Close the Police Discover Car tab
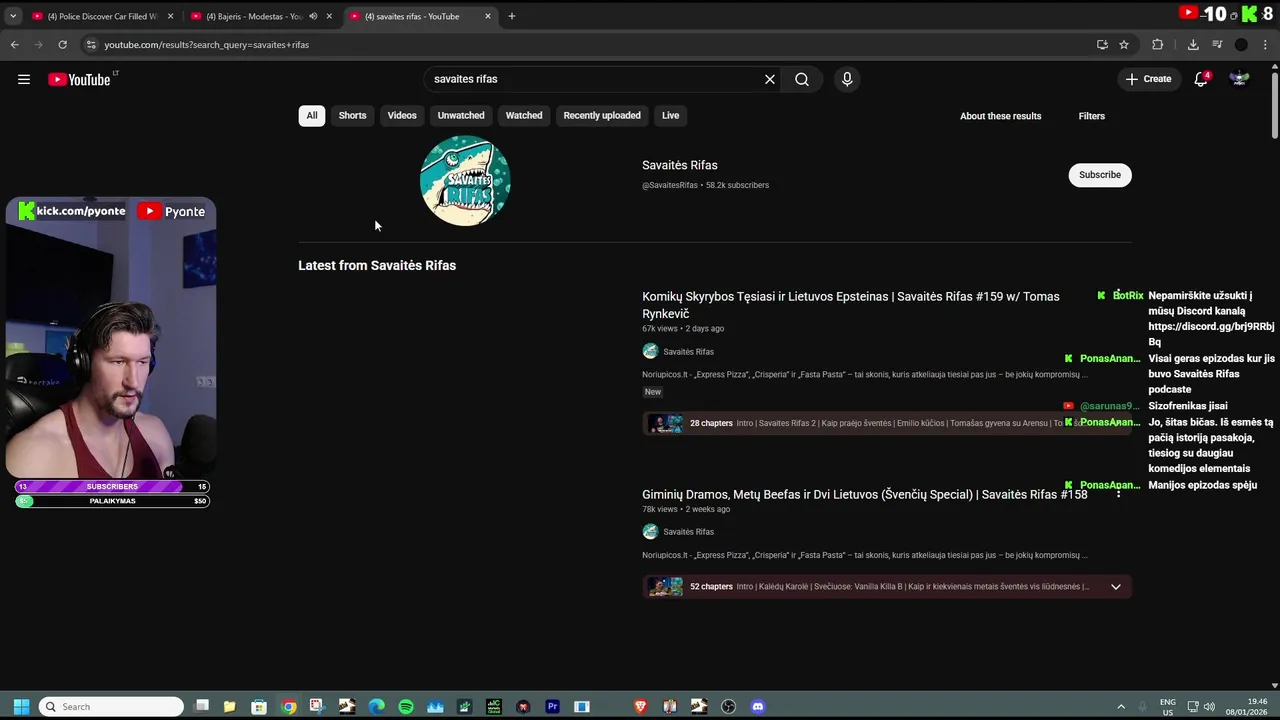 pyautogui.click(x=170, y=16)
